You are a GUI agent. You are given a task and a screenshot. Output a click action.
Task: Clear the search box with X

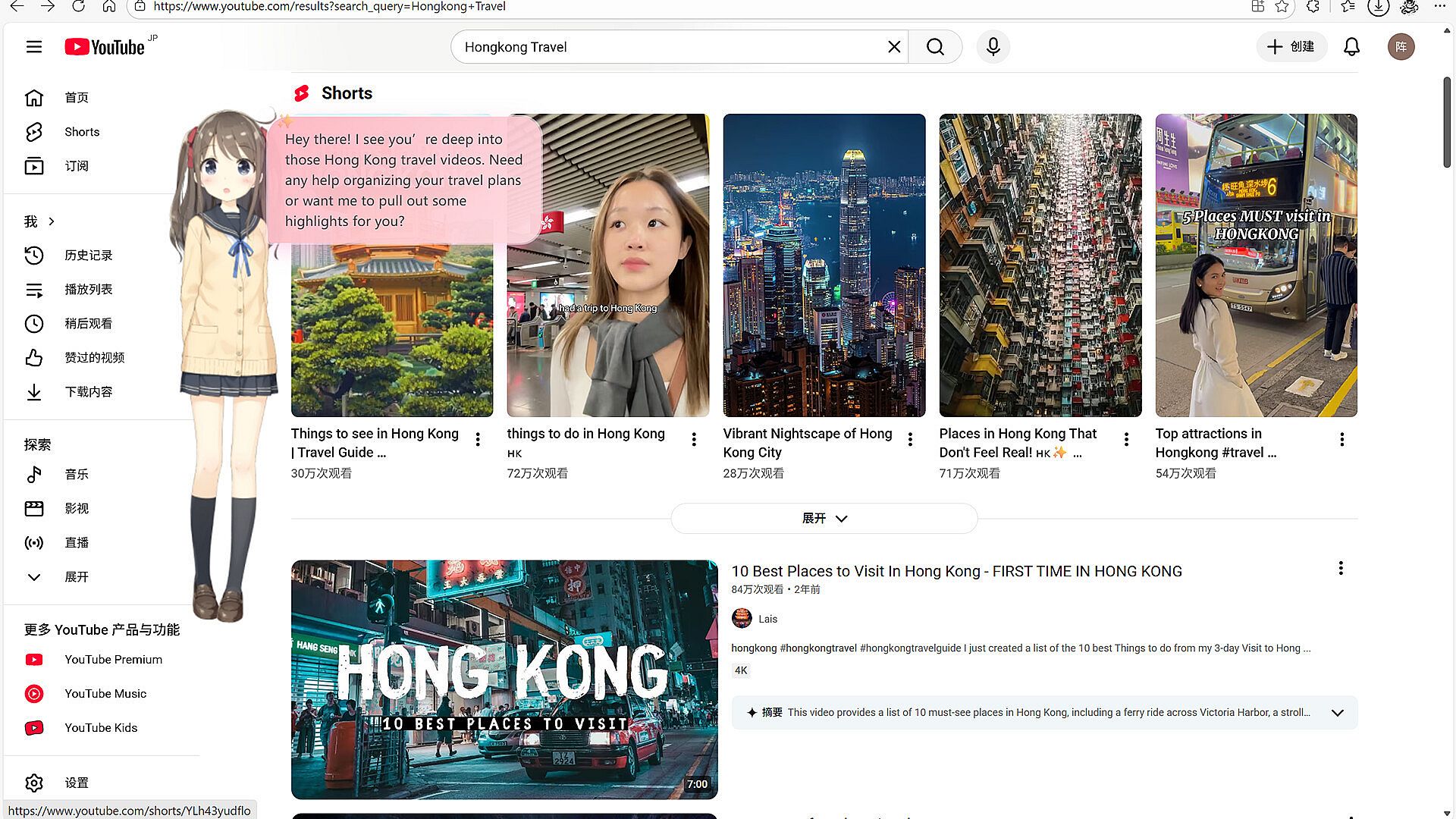point(894,47)
